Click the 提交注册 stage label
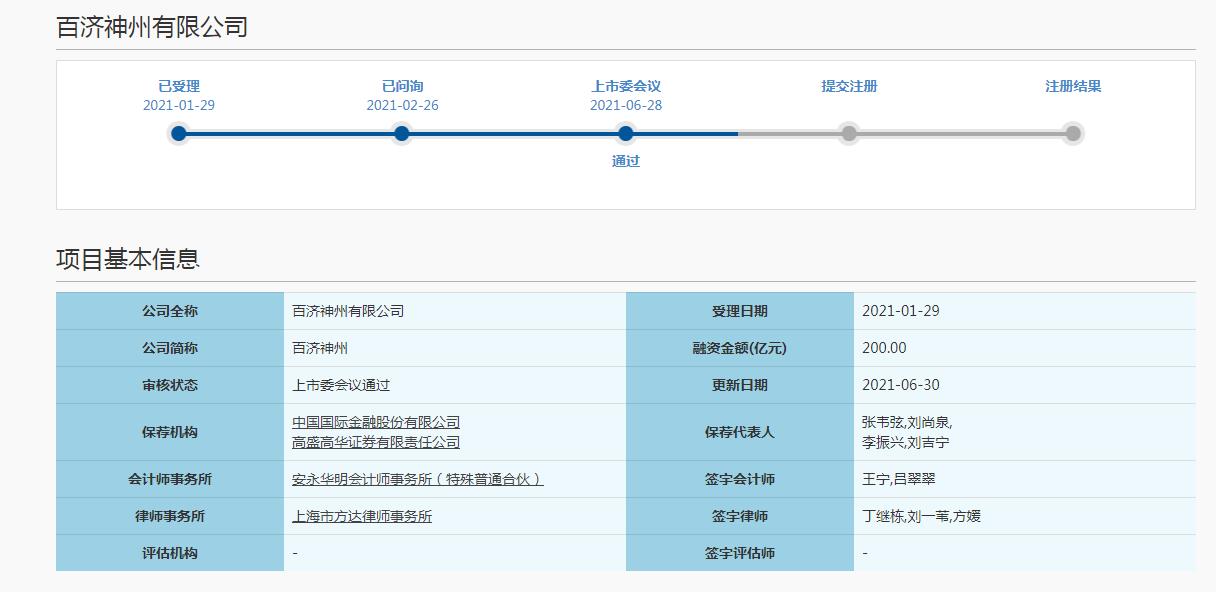This screenshot has height=592, width=1216. tap(849, 86)
